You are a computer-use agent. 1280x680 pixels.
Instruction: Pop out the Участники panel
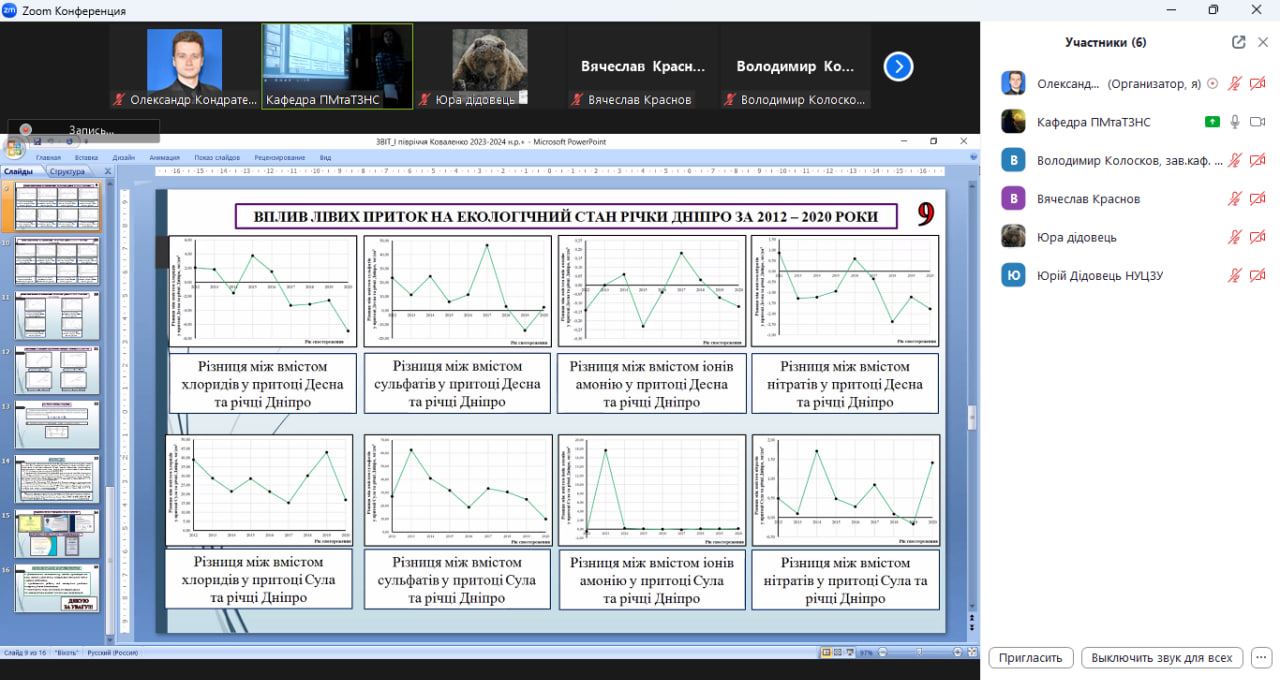click(x=1239, y=42)
